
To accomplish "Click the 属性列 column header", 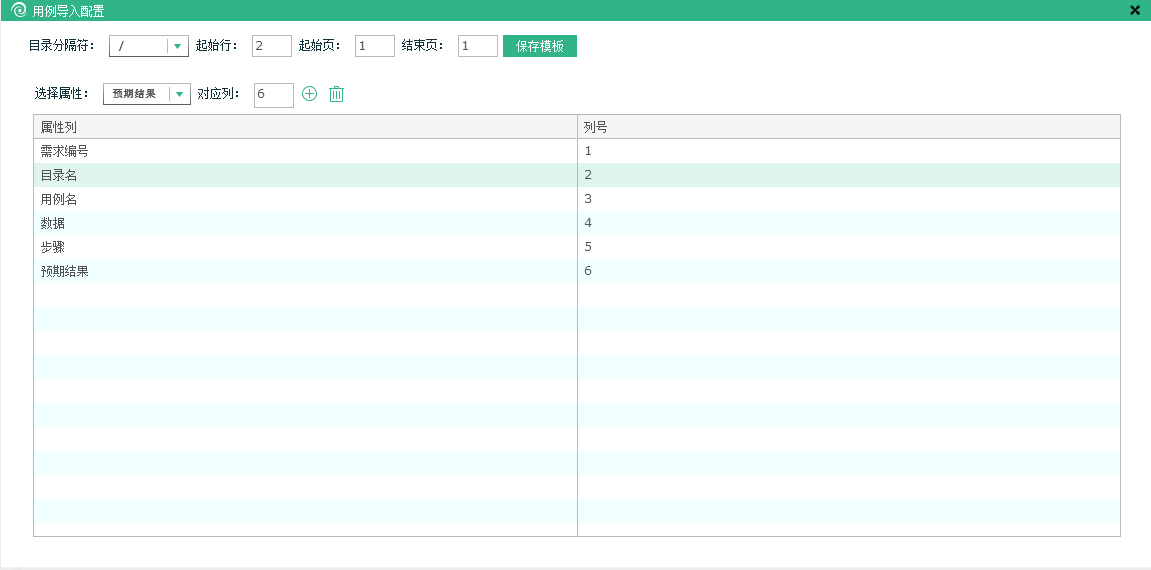I will (305, 127).
